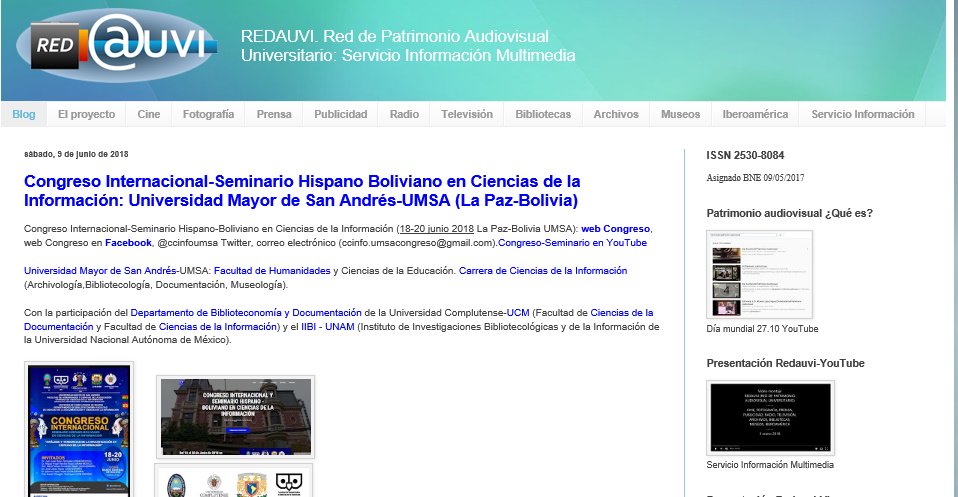Click the sábado, 9 de junio de 2018 date
Screen dimensions: 958x497
click(x=76, y=154)
